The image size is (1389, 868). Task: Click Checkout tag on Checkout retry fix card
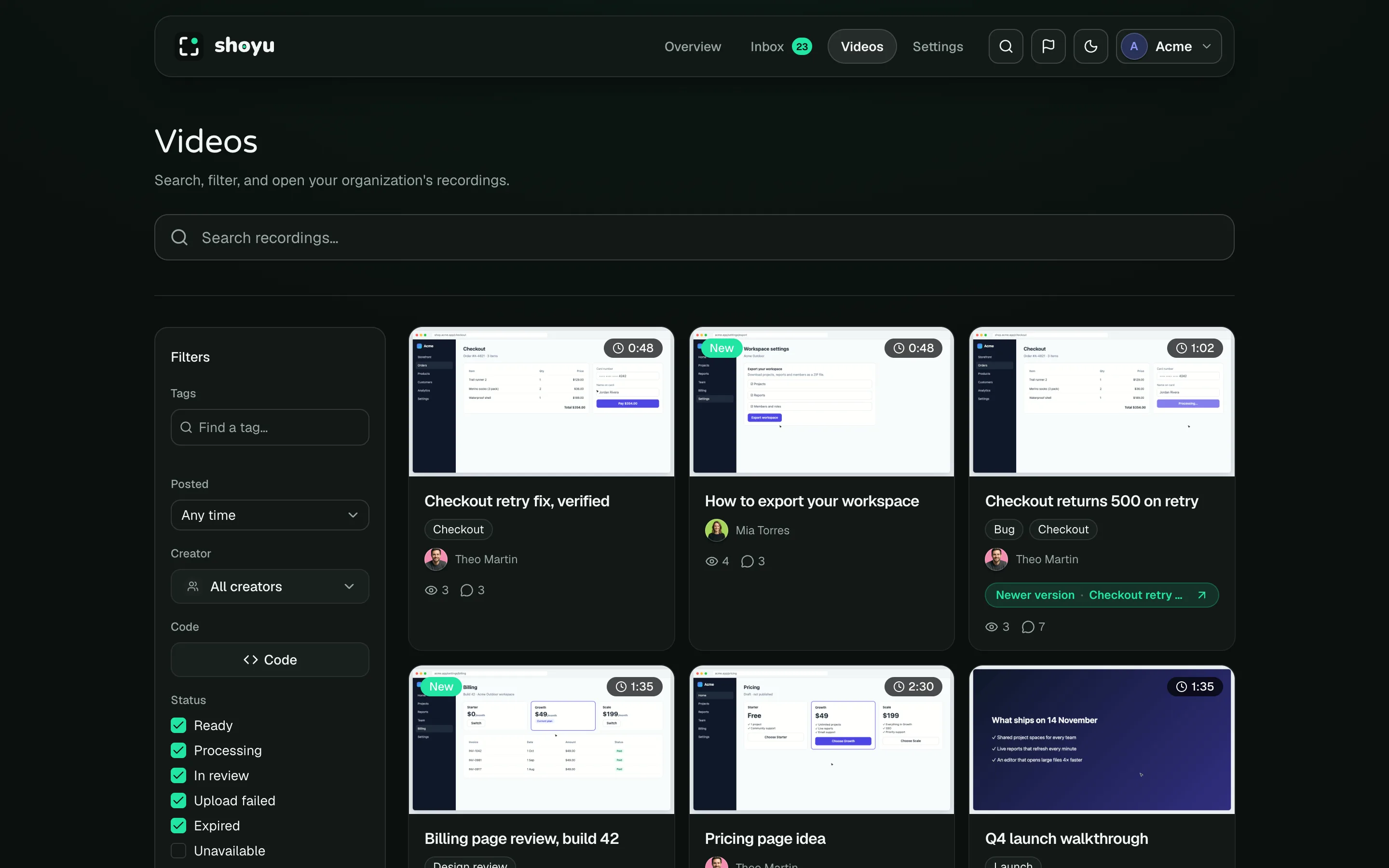coord(458,529)
